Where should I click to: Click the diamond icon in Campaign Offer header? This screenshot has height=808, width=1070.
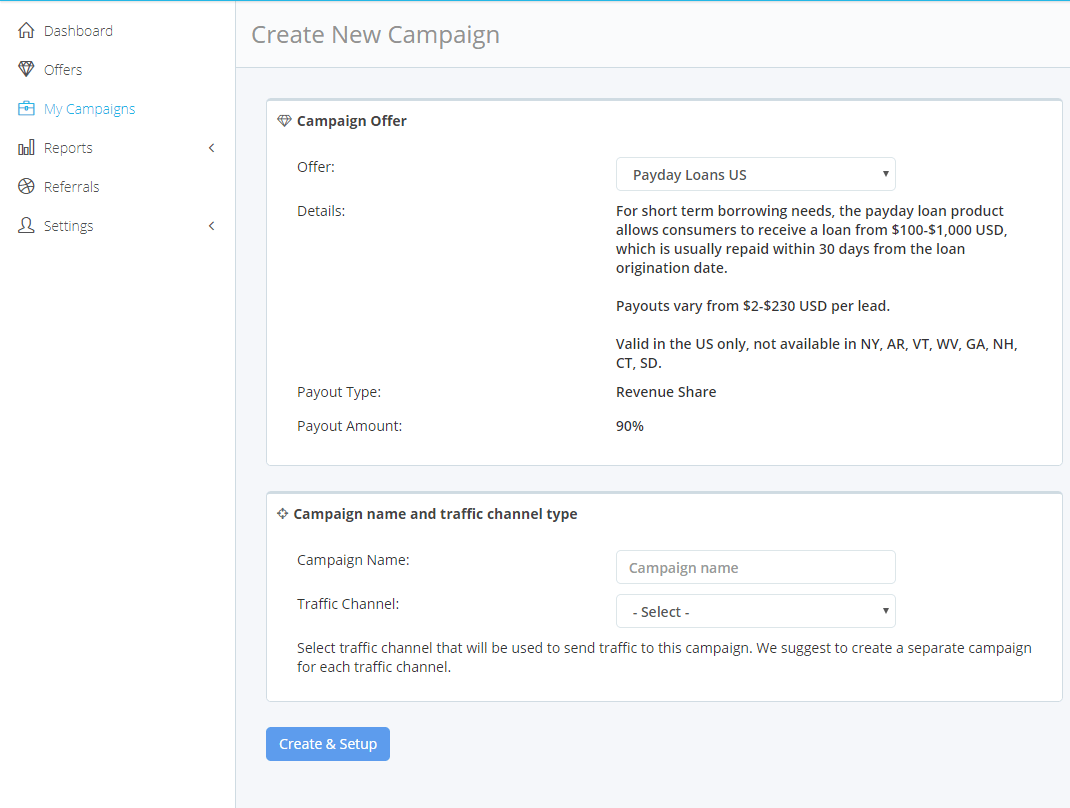tap(282, 120)
